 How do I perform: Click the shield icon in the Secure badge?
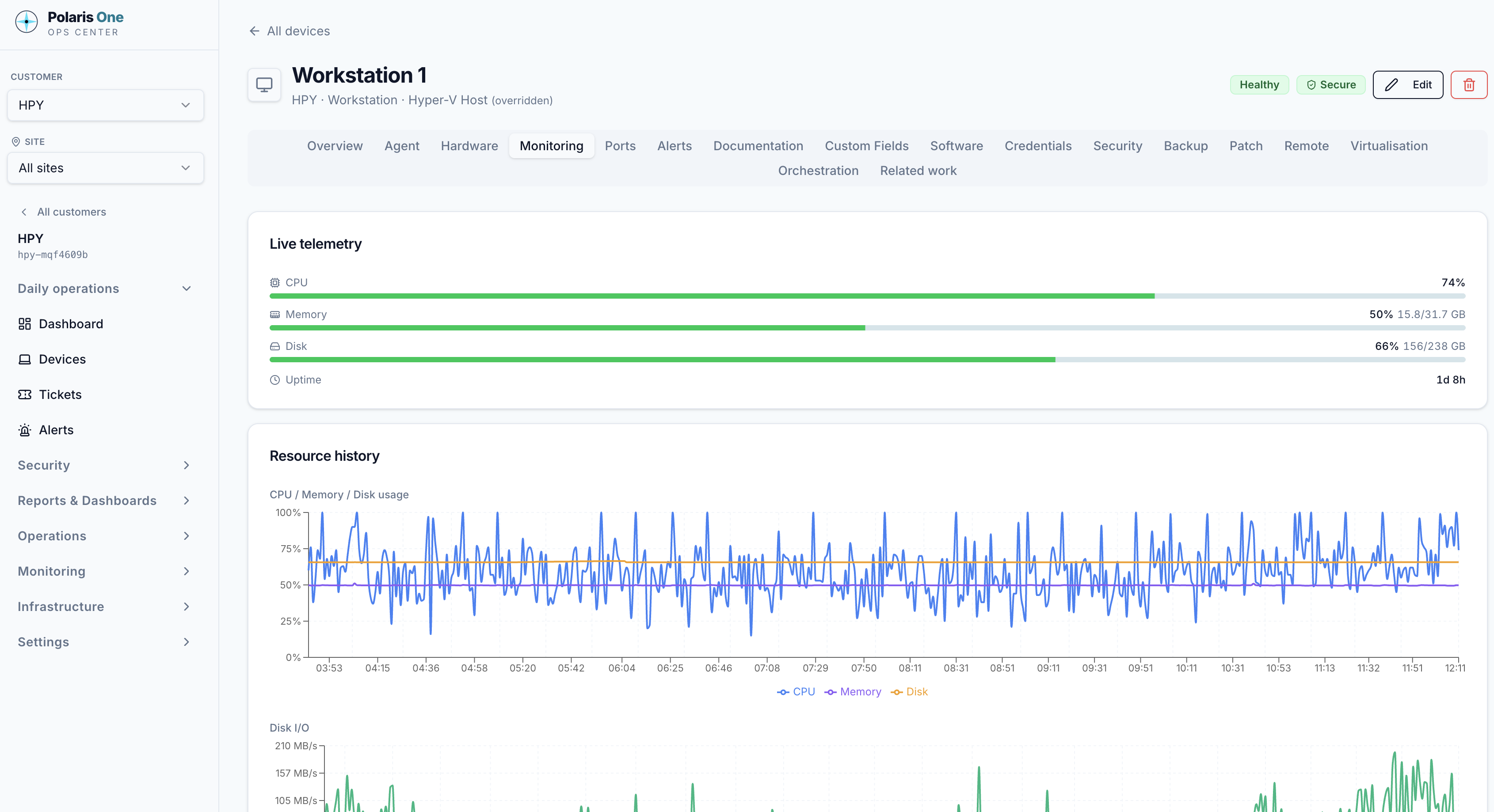coord(1311,85)
